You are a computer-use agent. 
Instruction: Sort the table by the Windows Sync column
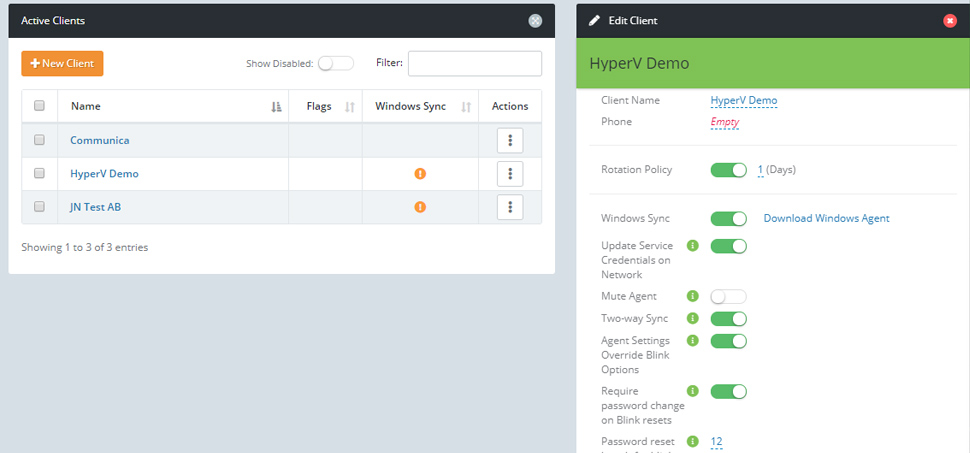420,106
